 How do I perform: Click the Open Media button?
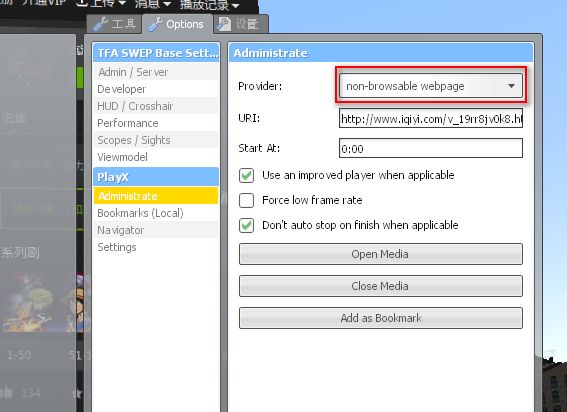[x=381, y=254]
